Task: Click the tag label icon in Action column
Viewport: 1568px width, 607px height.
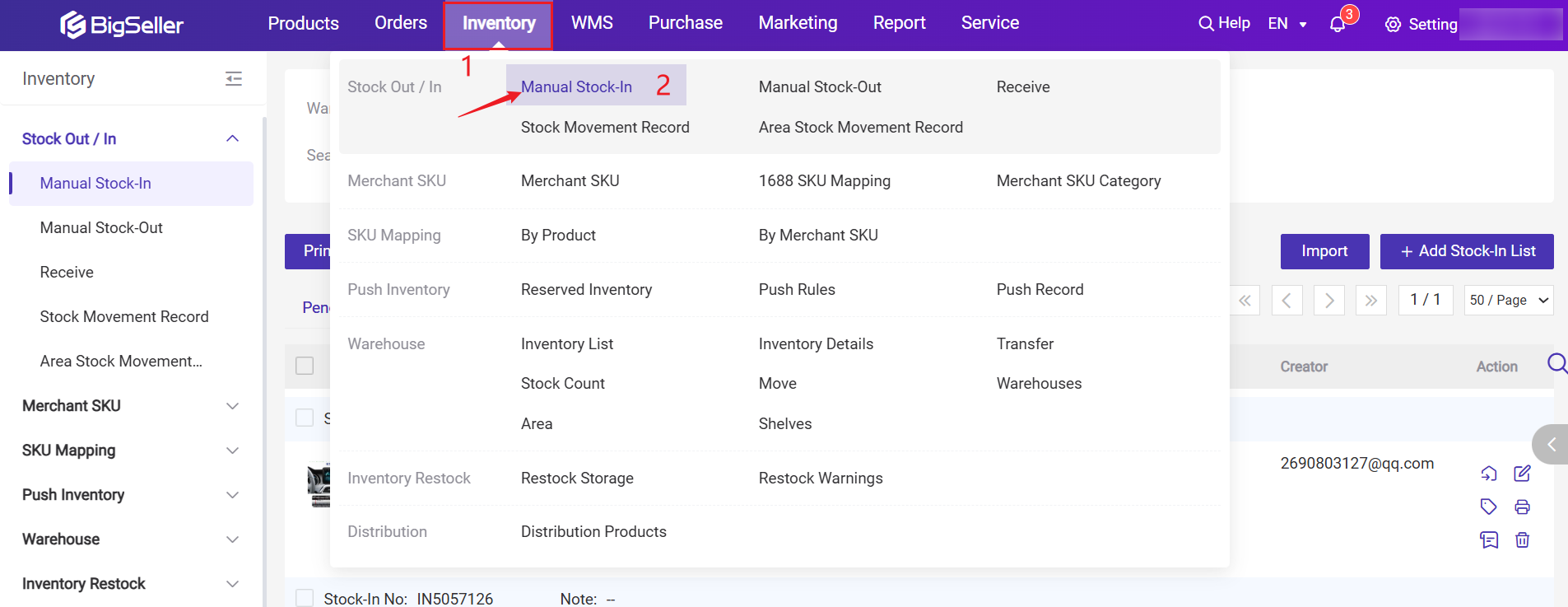Action: point(1488,507)
